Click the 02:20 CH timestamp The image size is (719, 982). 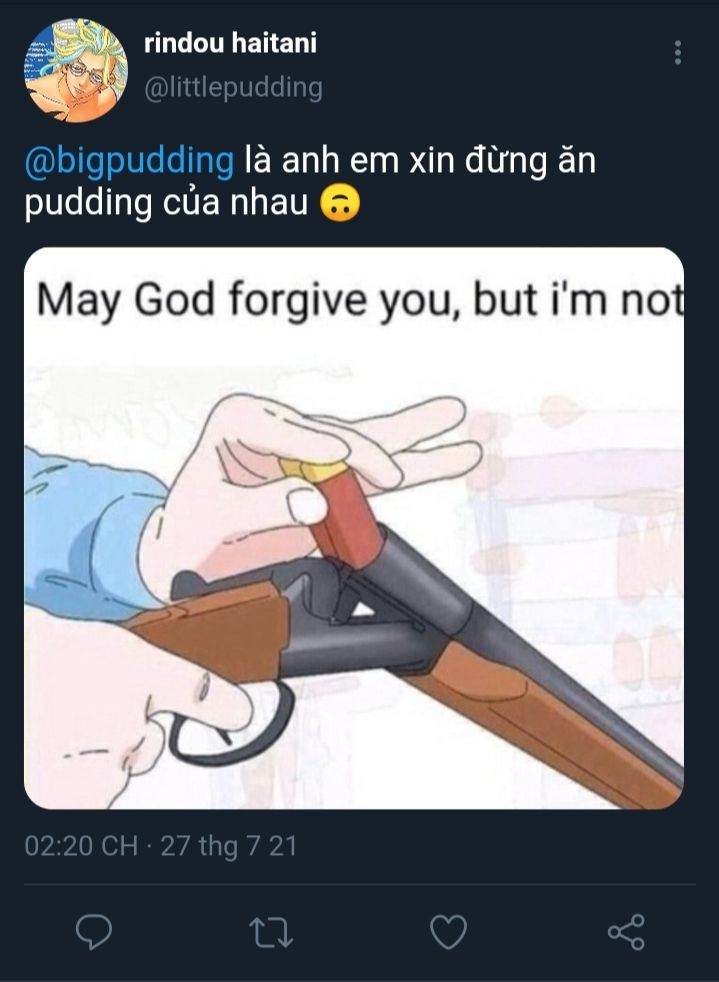point(81,846)
